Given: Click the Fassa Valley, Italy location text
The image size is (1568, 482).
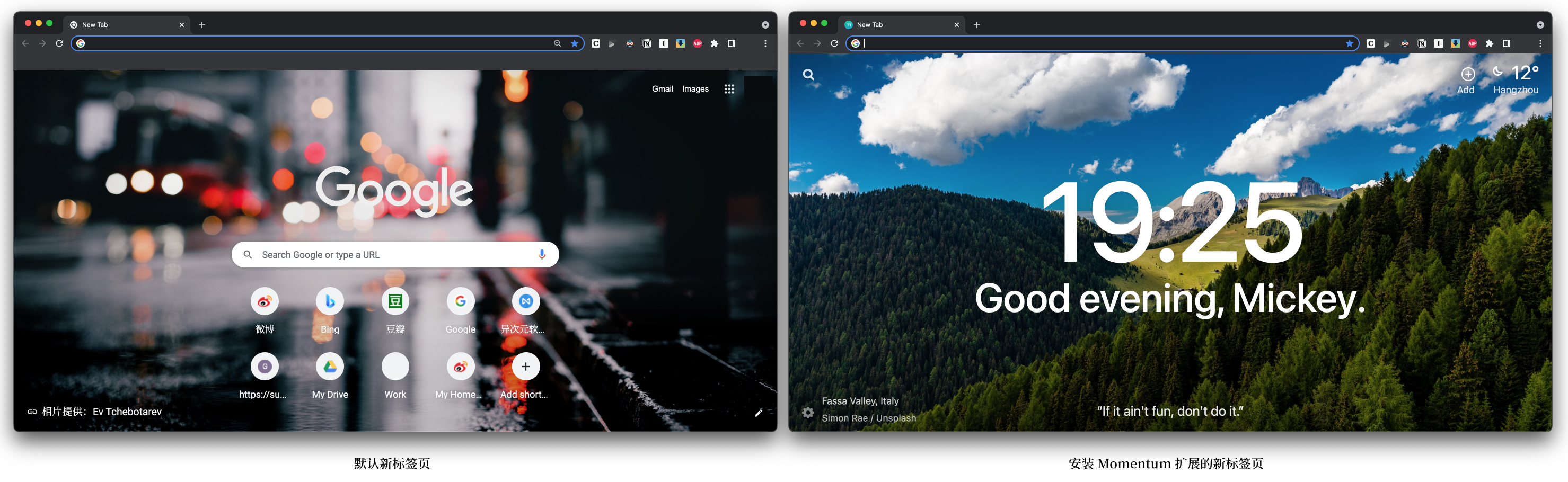Looking at the screenshot, I should click(x=860, y=401).
